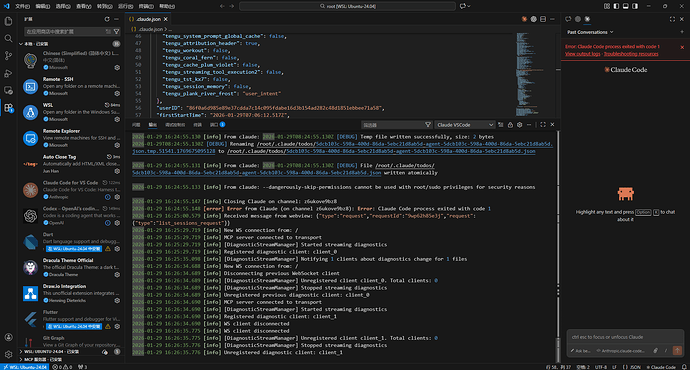Click the orange send button in Claude panel
Screen dimensions: 690x370
[677, 351]
